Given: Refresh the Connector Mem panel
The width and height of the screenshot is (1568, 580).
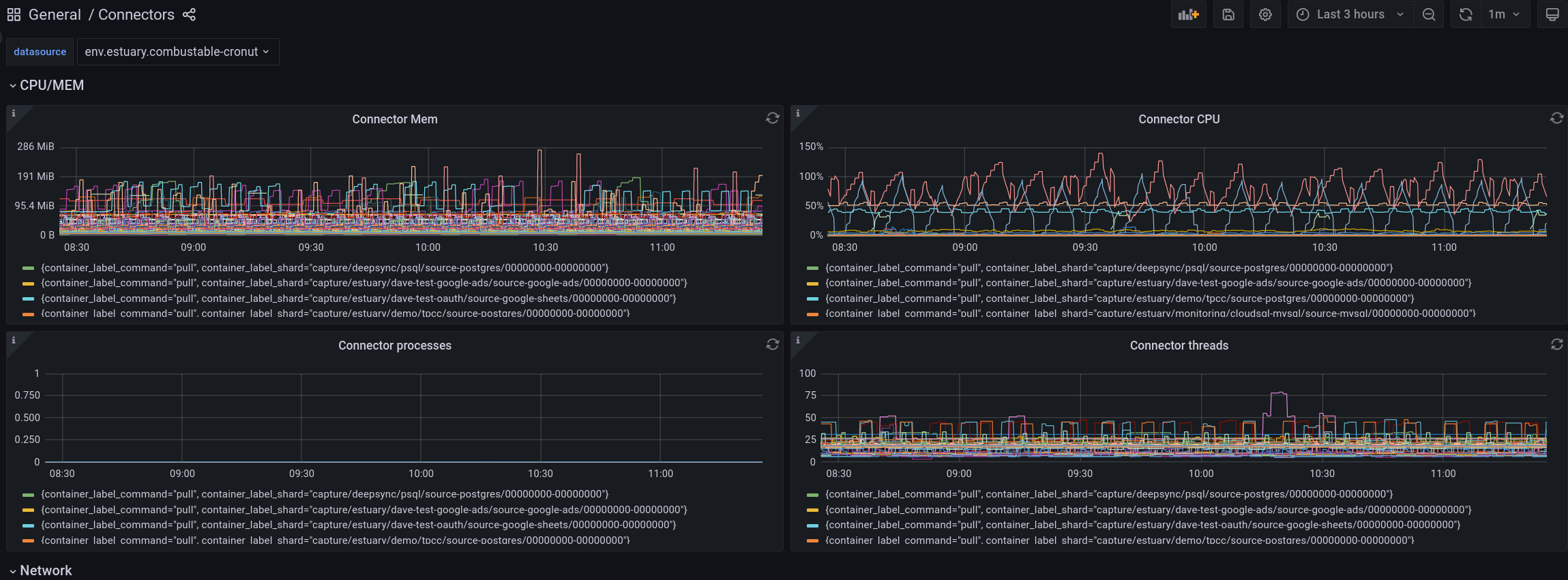Looking at the screenshot, I should (x=772, y=118).
